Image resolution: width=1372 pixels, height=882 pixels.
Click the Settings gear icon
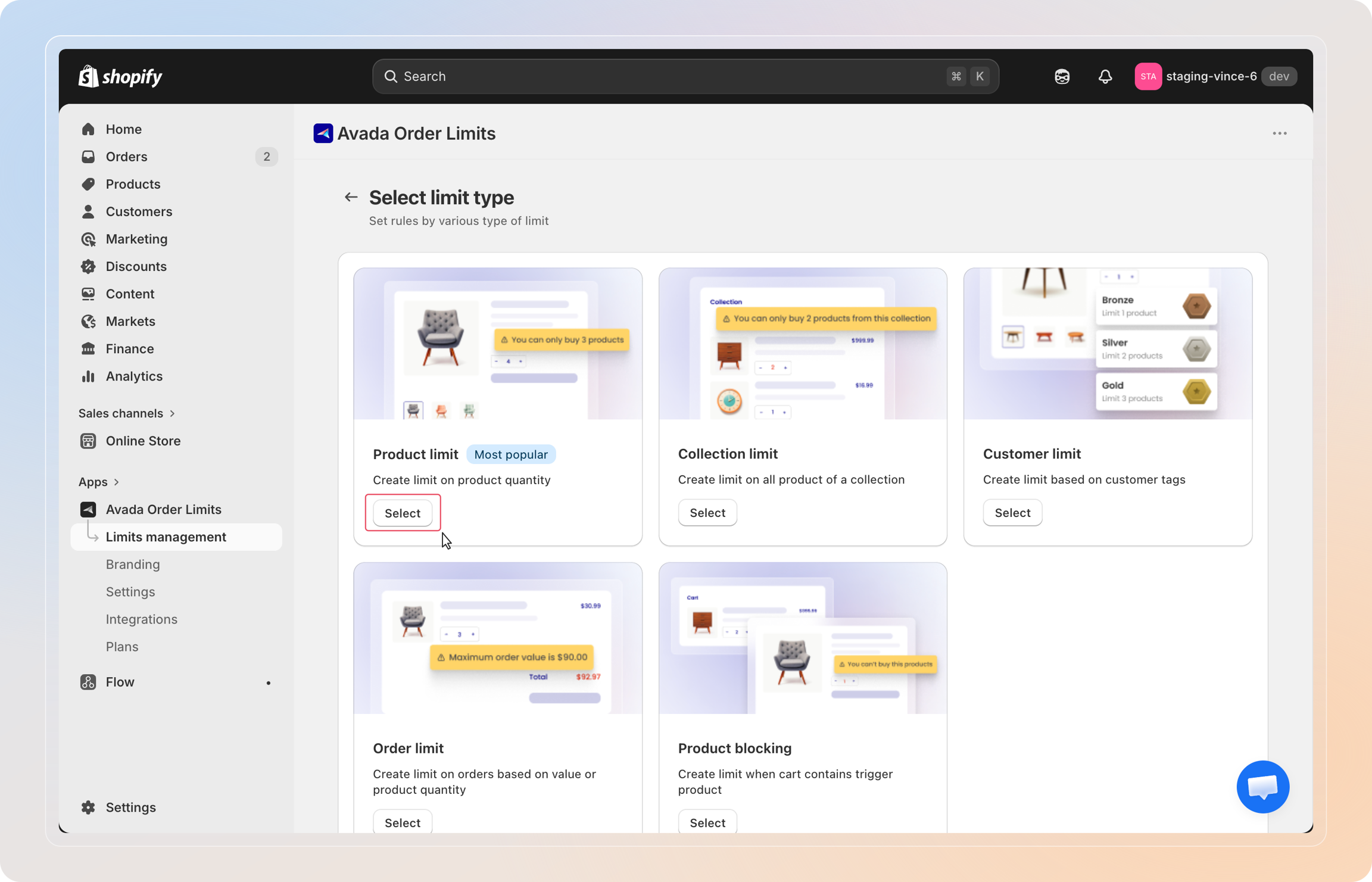[x=88, y=807]
